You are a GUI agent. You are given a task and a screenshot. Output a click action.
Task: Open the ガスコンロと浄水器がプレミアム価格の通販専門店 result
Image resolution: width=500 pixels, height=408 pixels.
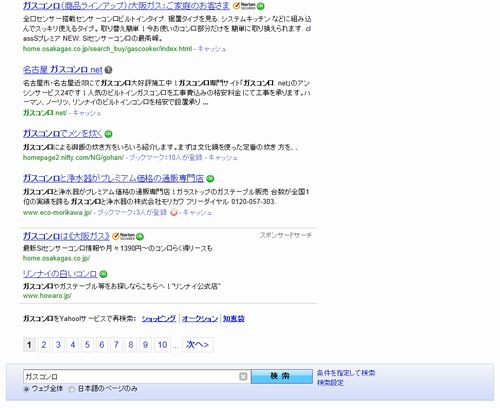point(113,179)
